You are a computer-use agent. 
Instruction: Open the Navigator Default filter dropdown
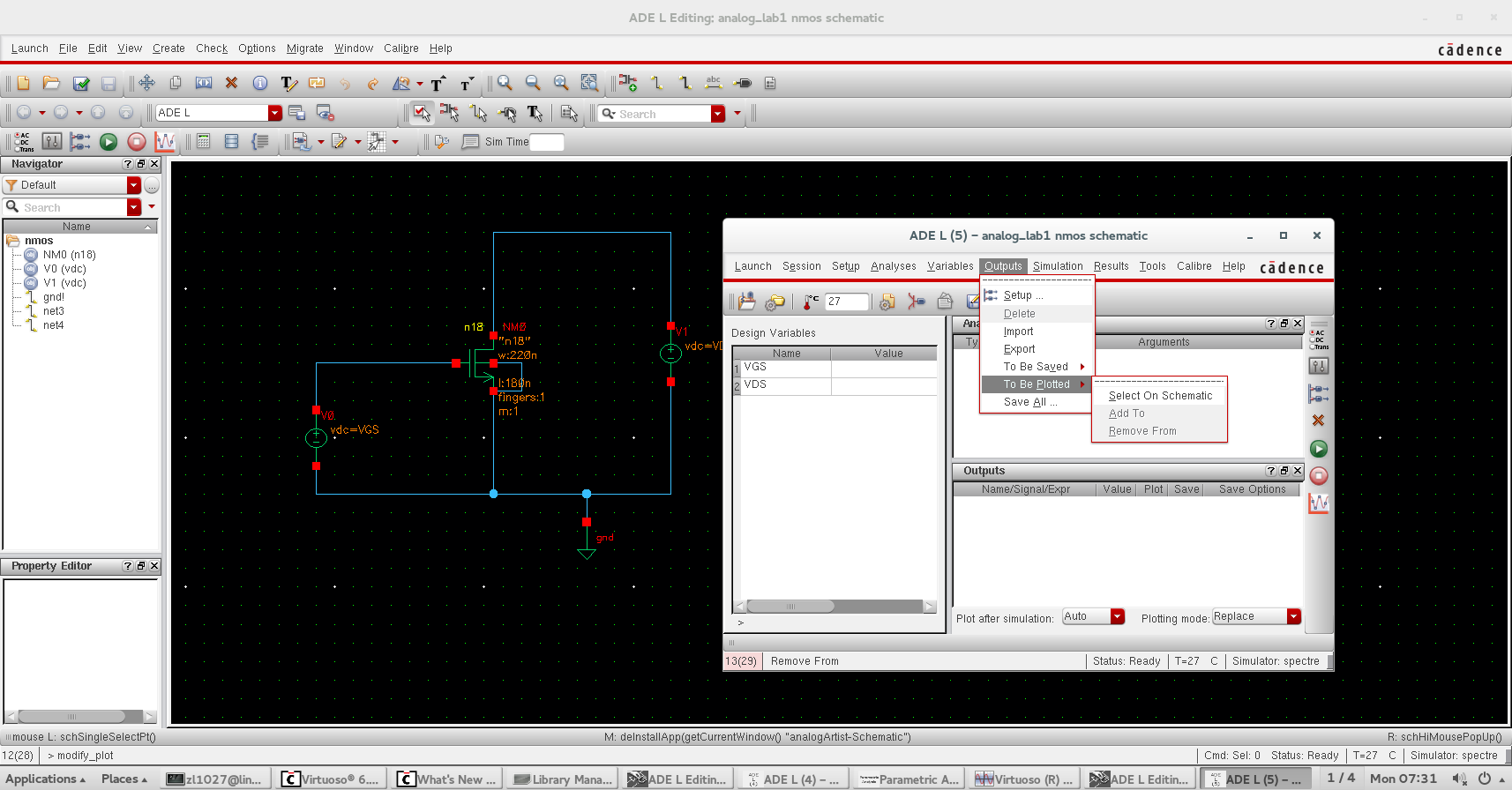134,185
